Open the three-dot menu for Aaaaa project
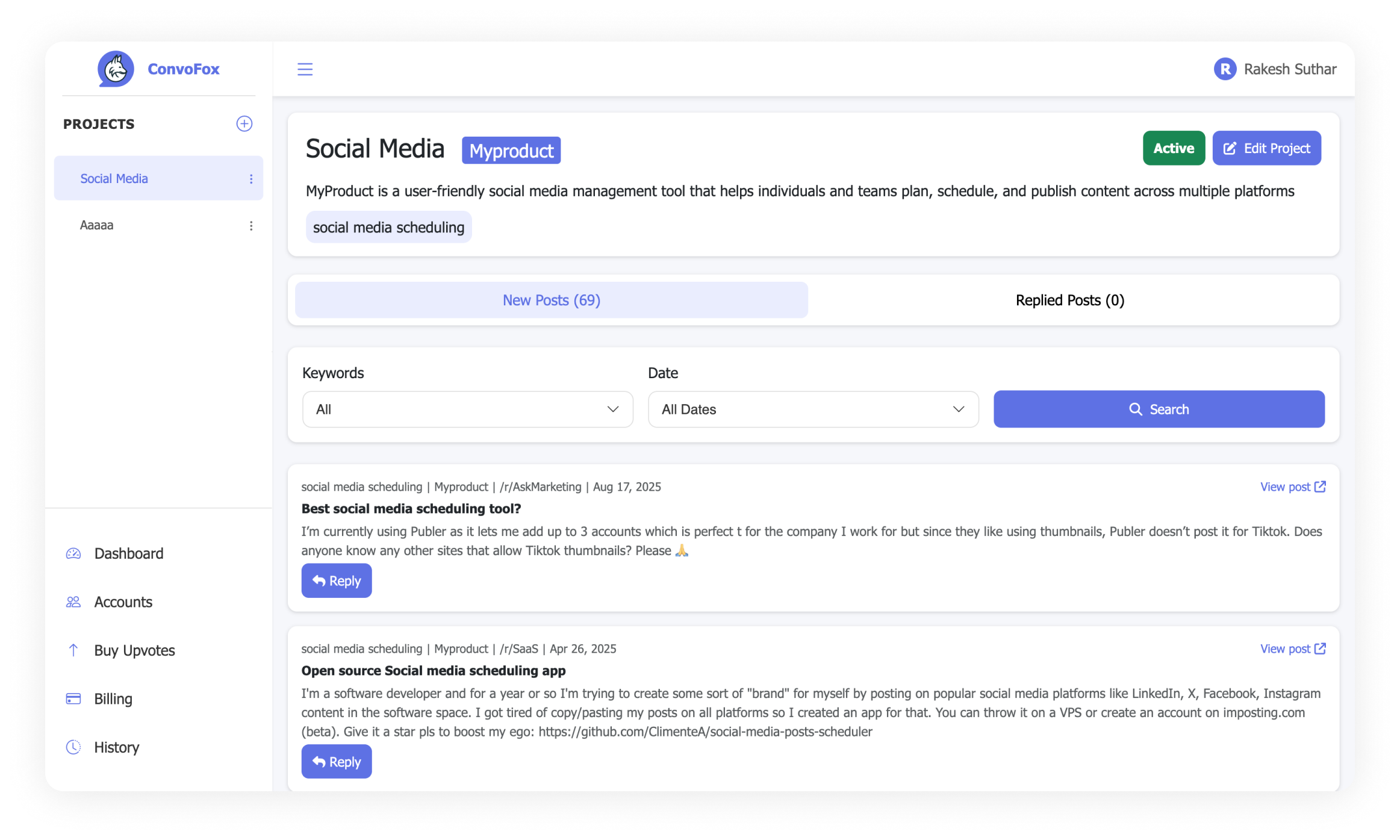Image resolution: width=1400 pixels, height=840 pixels. [x=251, y=225]
